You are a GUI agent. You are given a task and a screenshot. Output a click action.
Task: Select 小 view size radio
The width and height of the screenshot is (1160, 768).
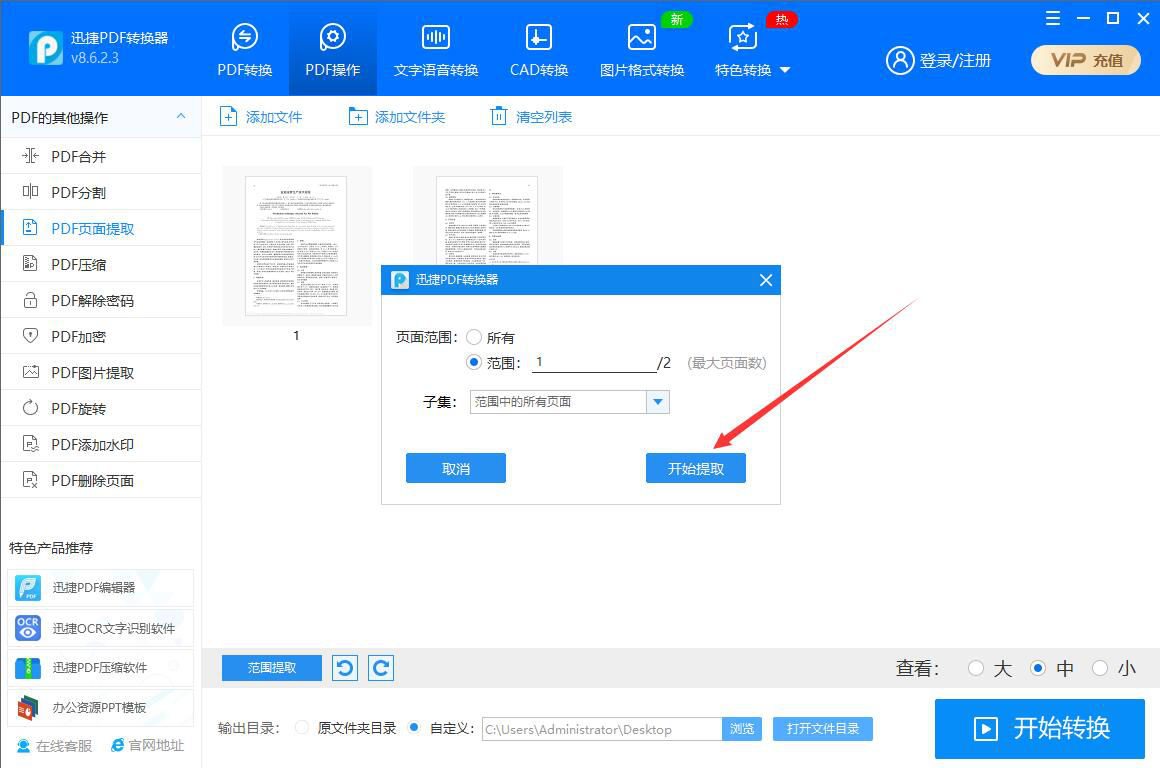coord(1100,668)
